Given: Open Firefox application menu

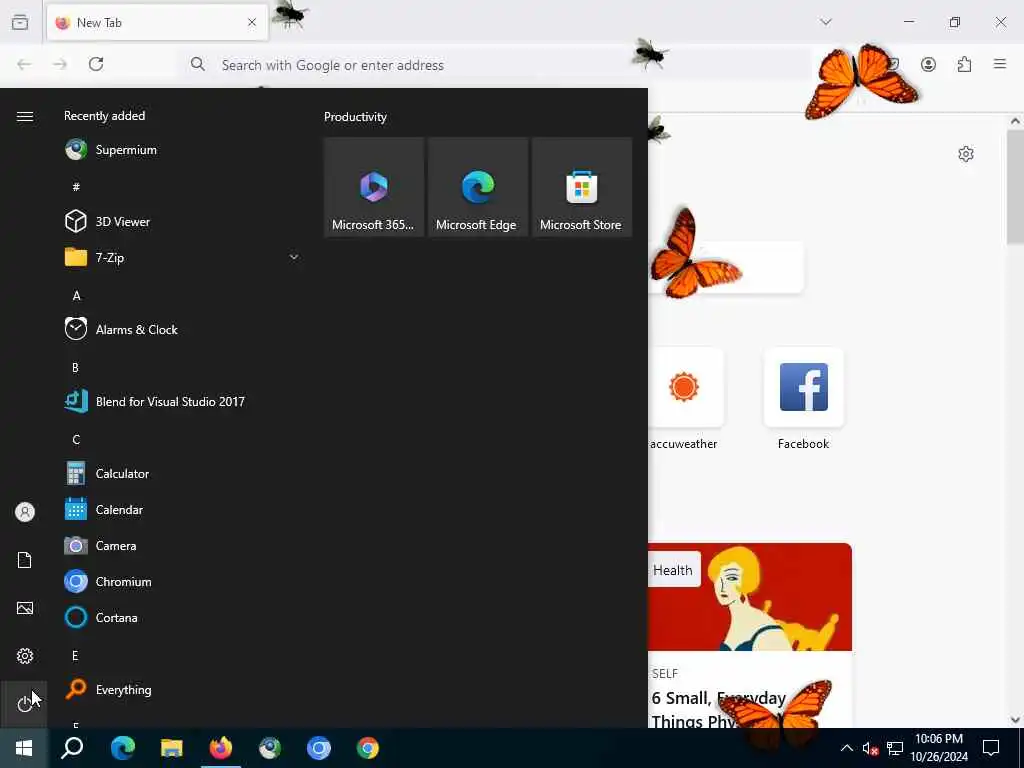Looking at the screenshot, I should (1000, 64).
